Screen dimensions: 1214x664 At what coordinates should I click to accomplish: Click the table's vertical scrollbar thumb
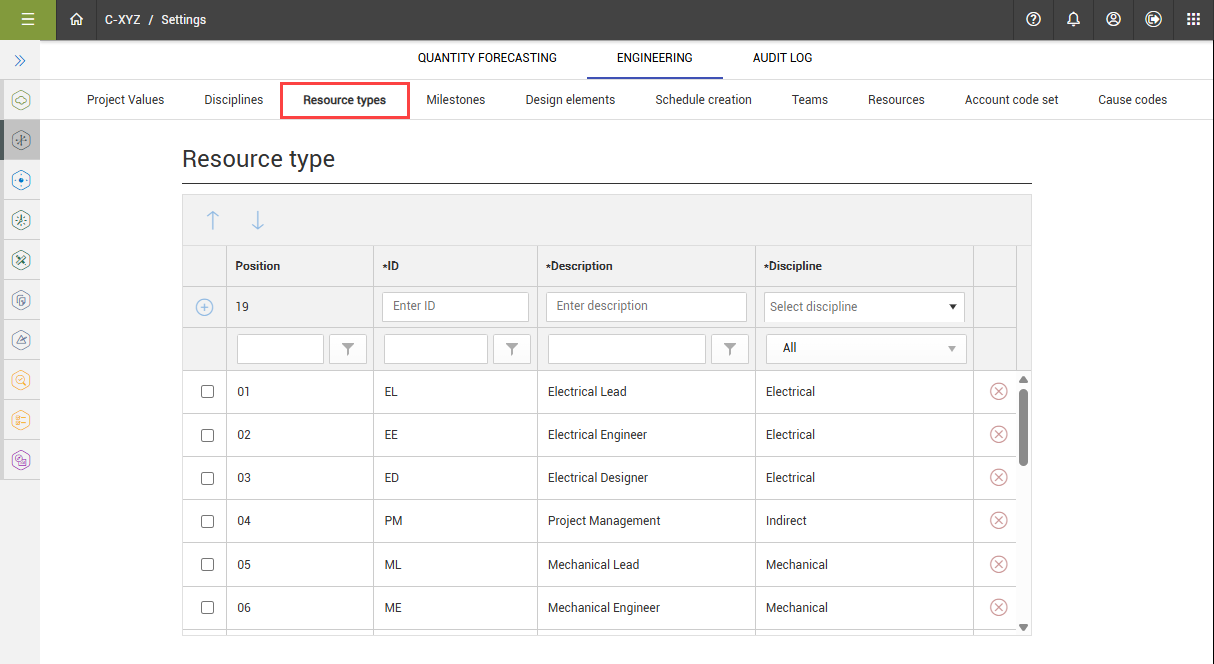point(1023,427)
